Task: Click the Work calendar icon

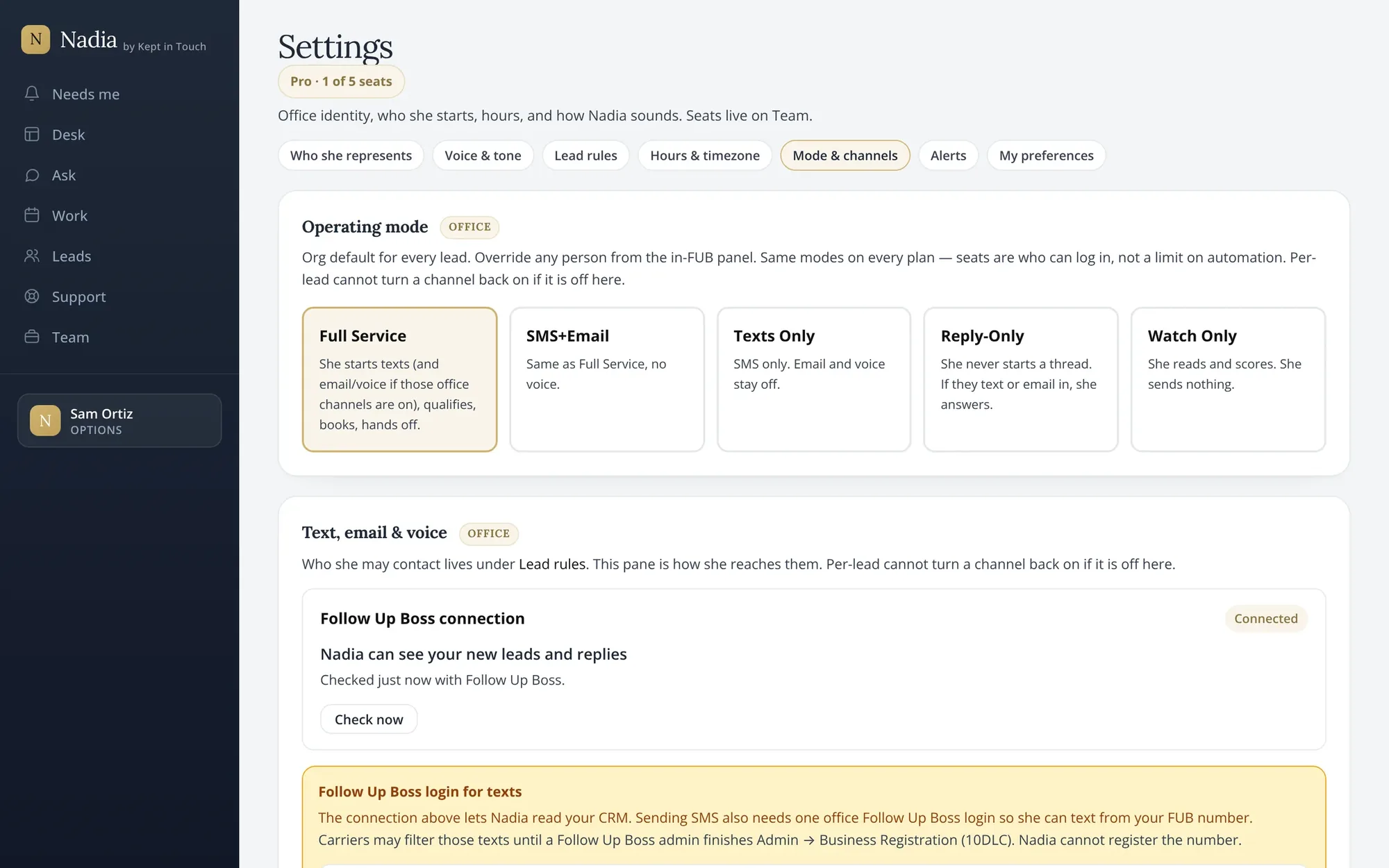Action: (x=32, y=215)
